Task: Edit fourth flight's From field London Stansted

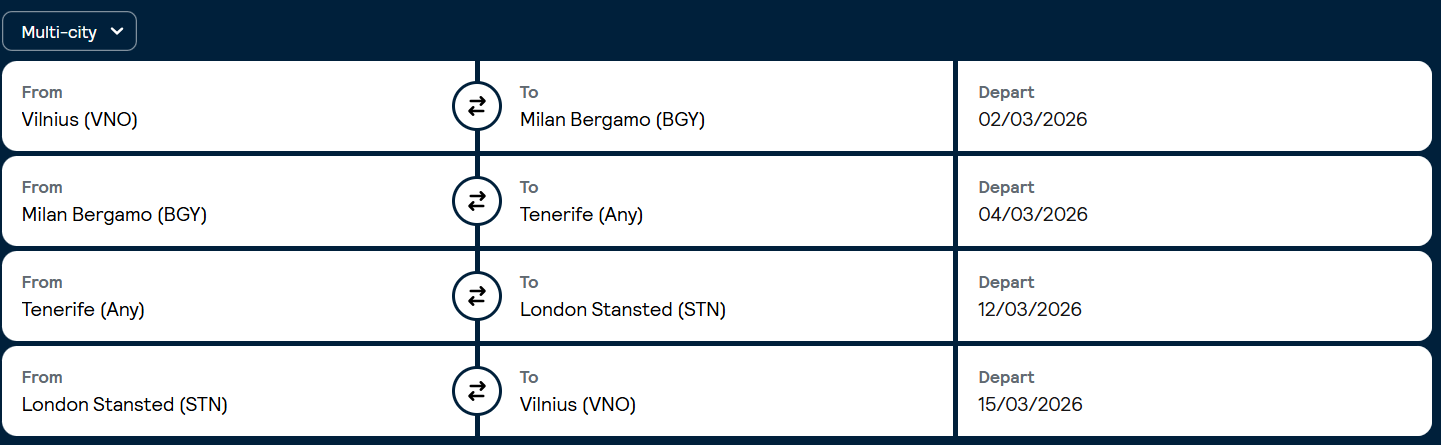Action: click(125, 405)
